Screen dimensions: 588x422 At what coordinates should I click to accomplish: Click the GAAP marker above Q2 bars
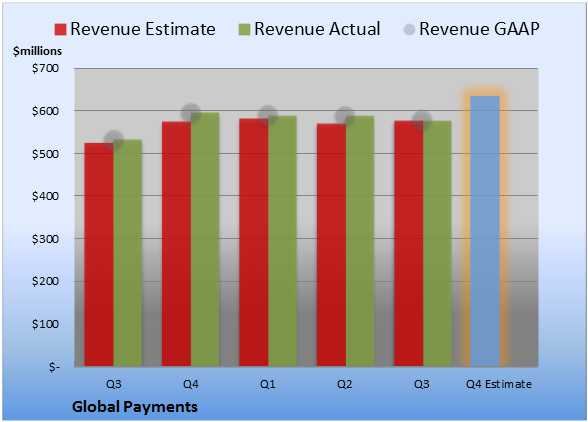click(x=345, y=116)
